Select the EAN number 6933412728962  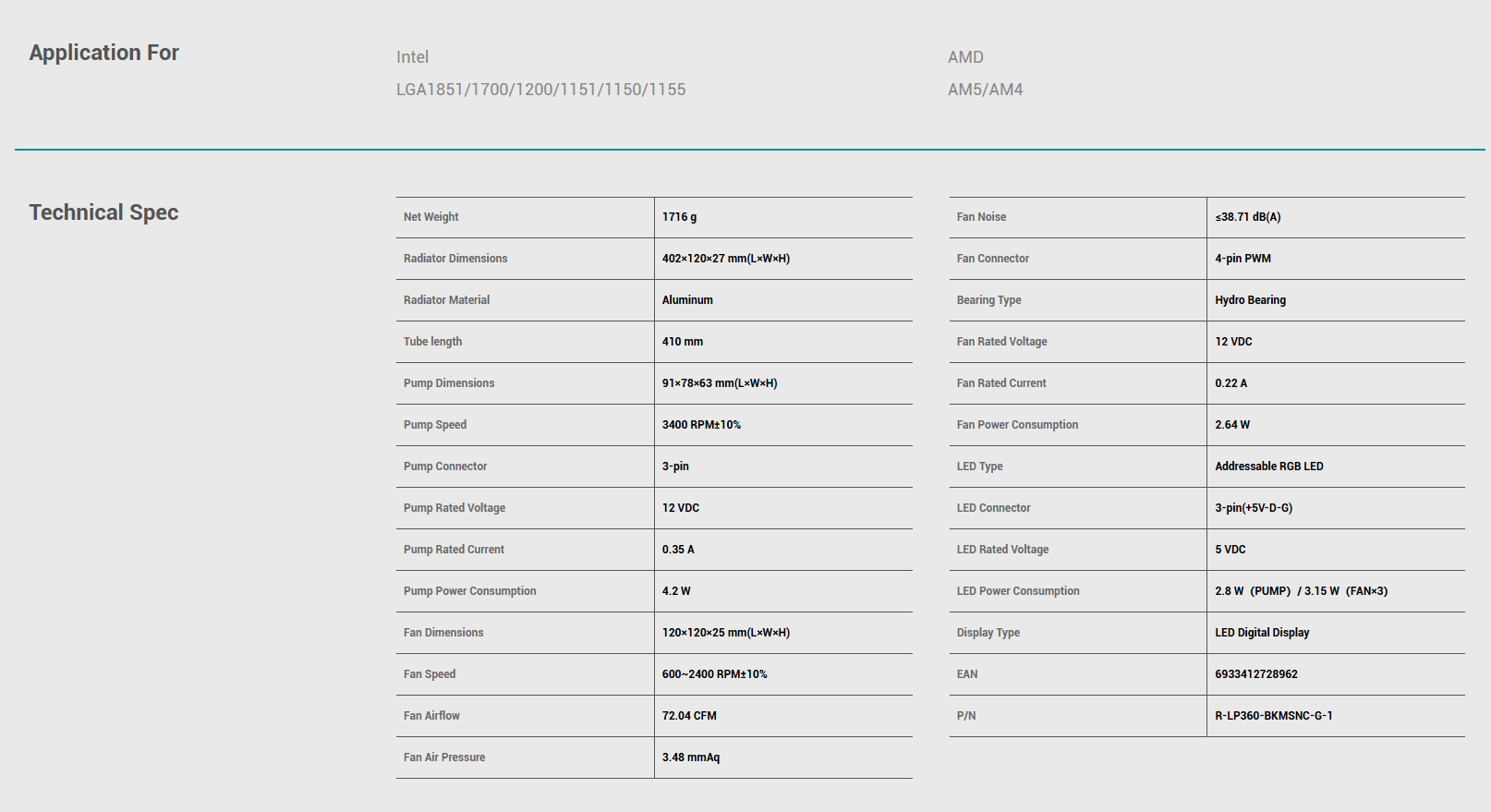click(x=1255, y=674)
